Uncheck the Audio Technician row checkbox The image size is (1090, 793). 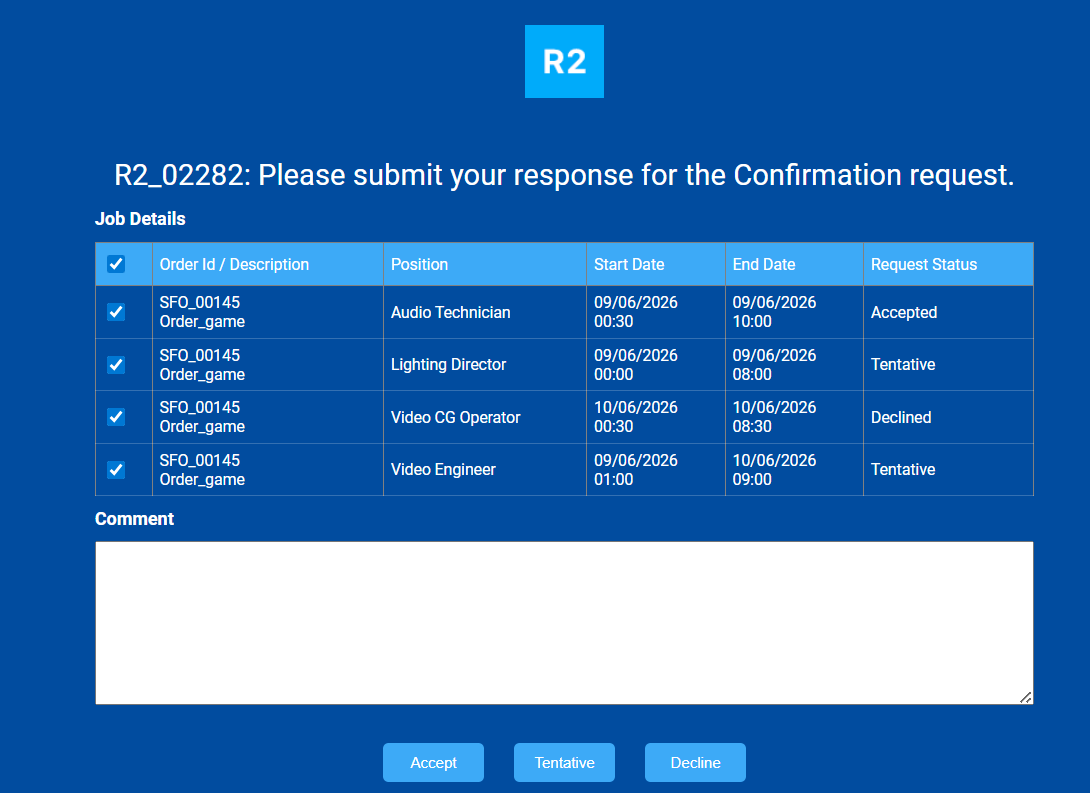click(116, 312)
